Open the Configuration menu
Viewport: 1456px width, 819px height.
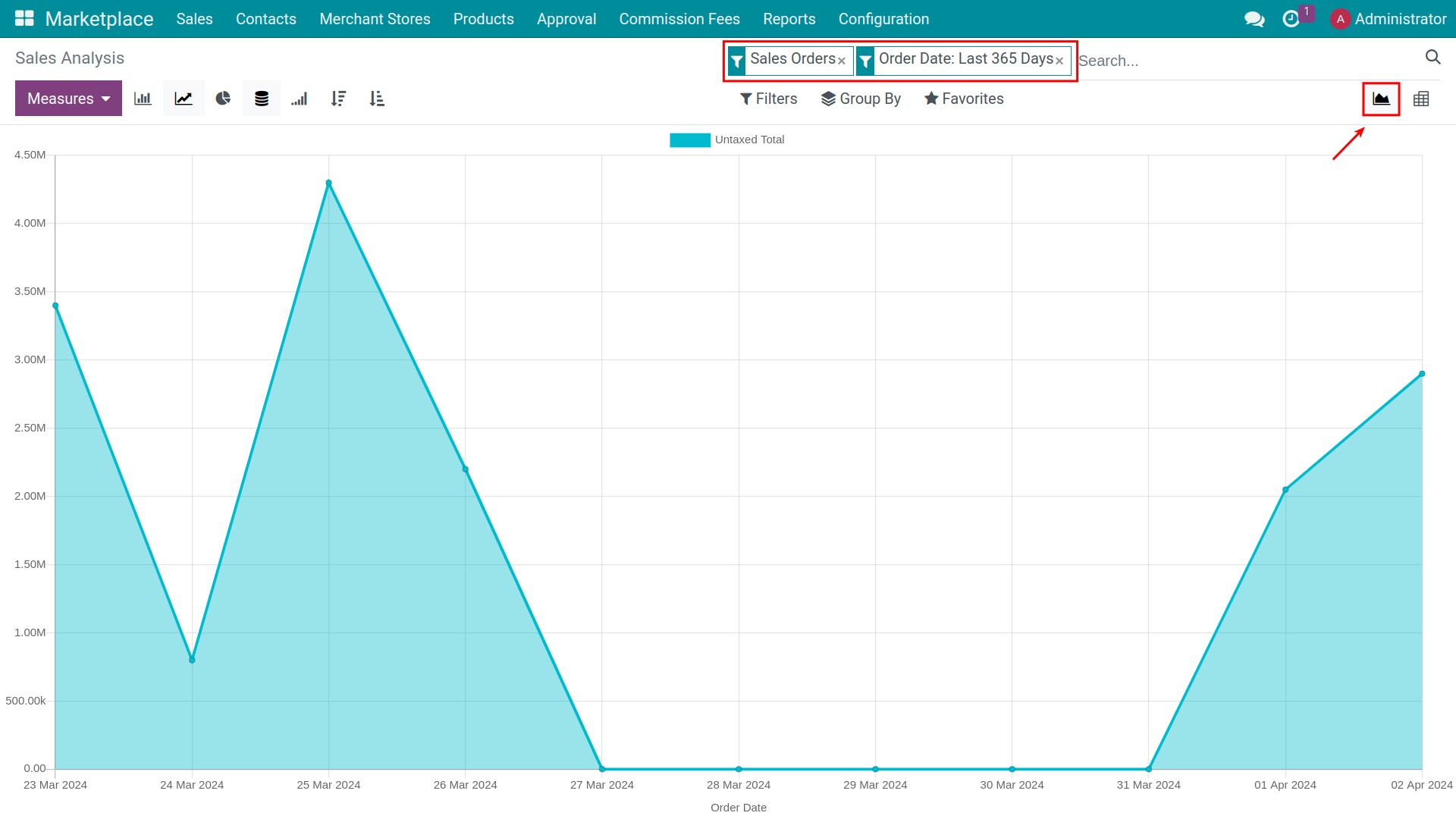(x=883, y=19)
